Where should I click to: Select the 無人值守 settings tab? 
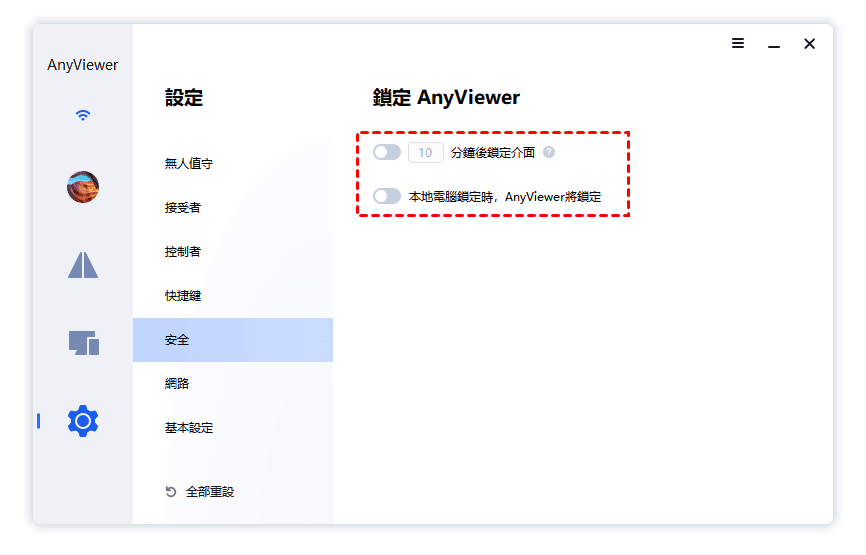click(x=233, y=163)
